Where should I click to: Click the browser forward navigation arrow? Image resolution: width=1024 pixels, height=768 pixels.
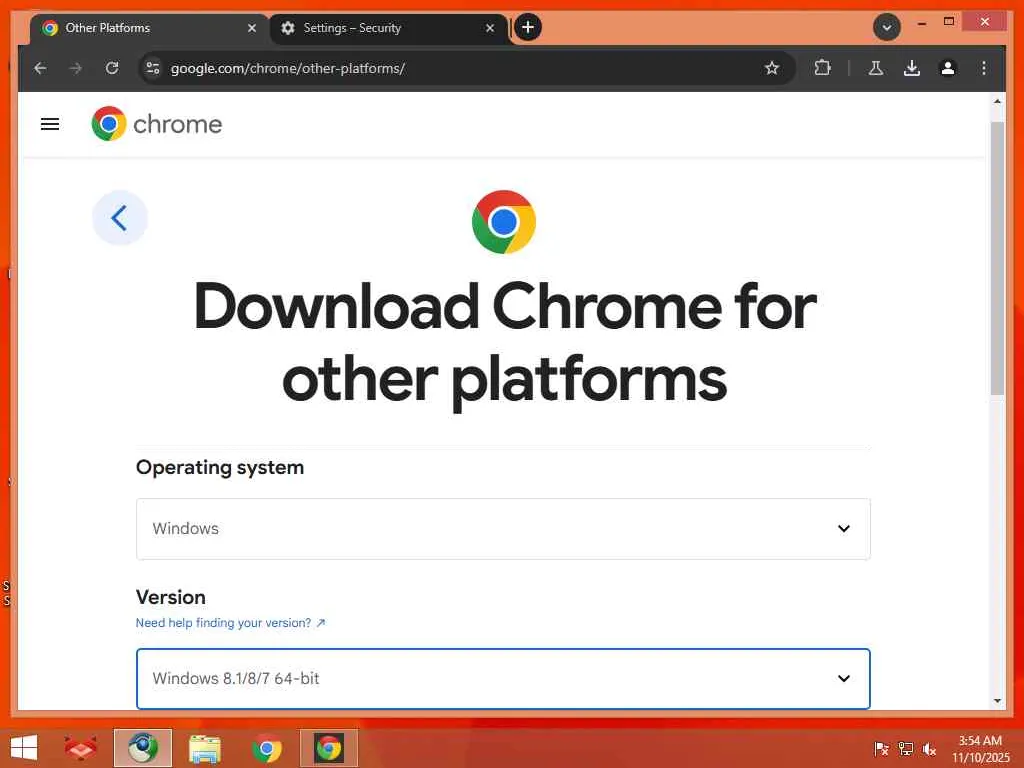(76, 68)
